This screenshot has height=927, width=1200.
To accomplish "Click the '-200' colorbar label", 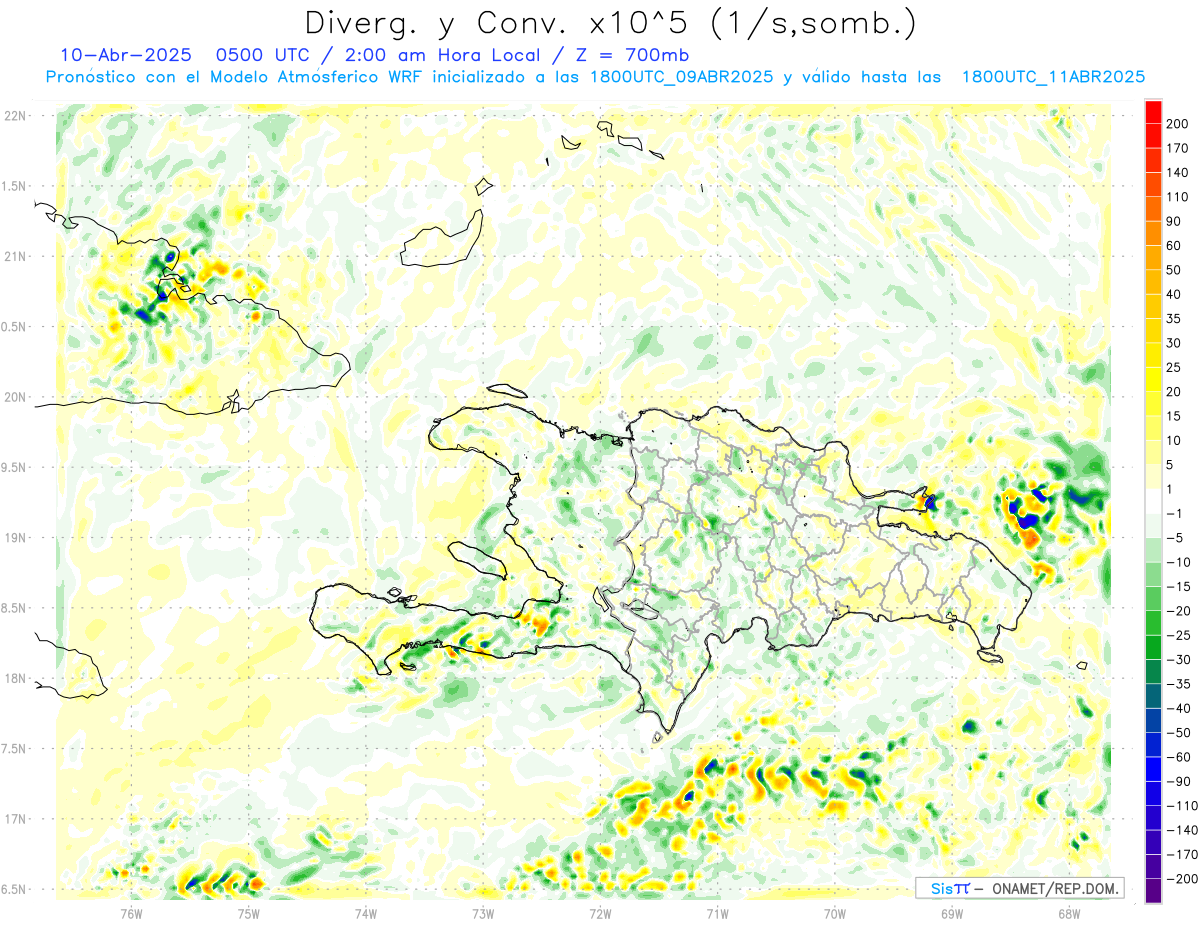I will pos(1182,879).
